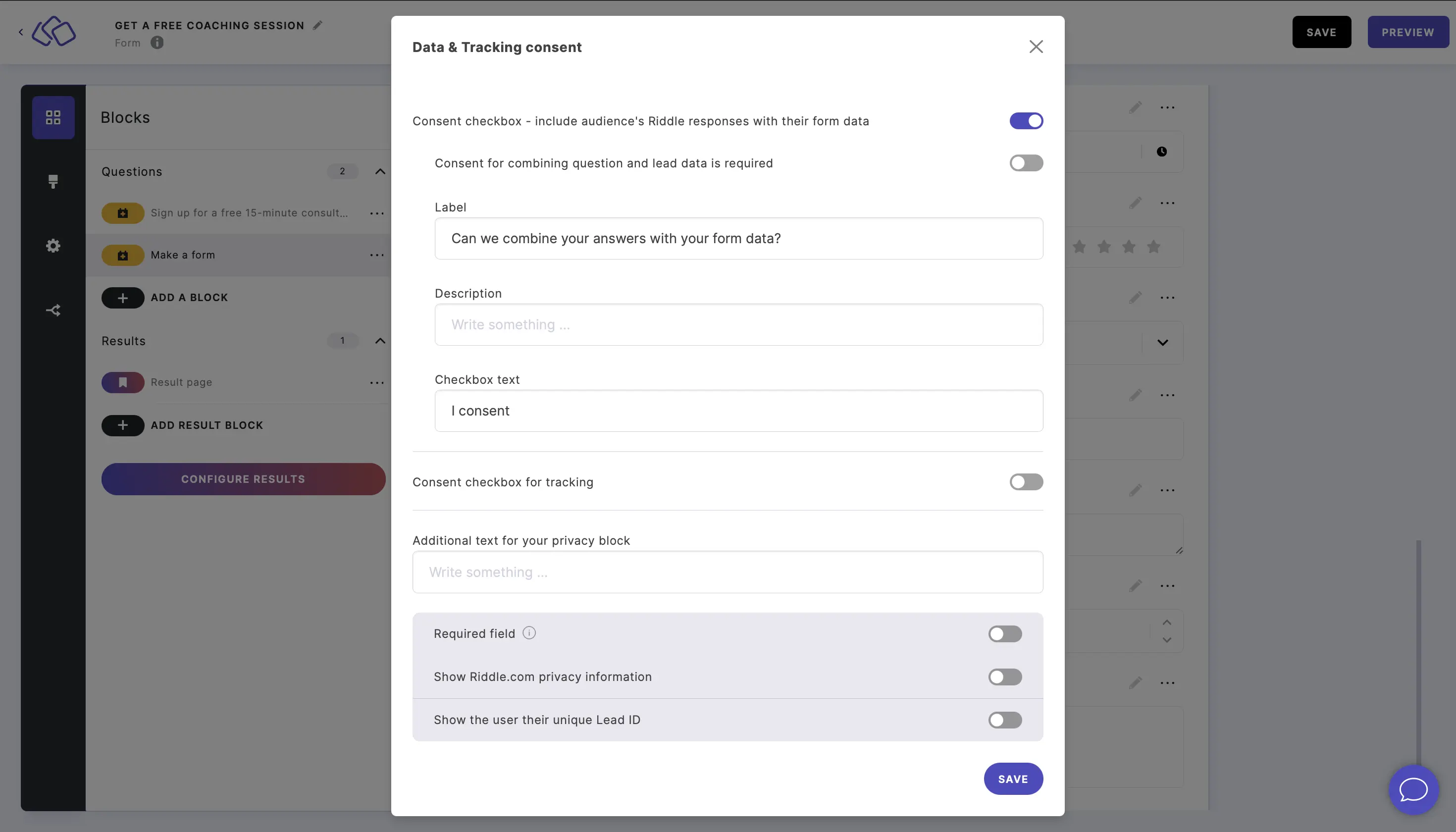Click the three-dot menu next to Make a form
The image size is (1456, 832).
[x=375, y=255]
